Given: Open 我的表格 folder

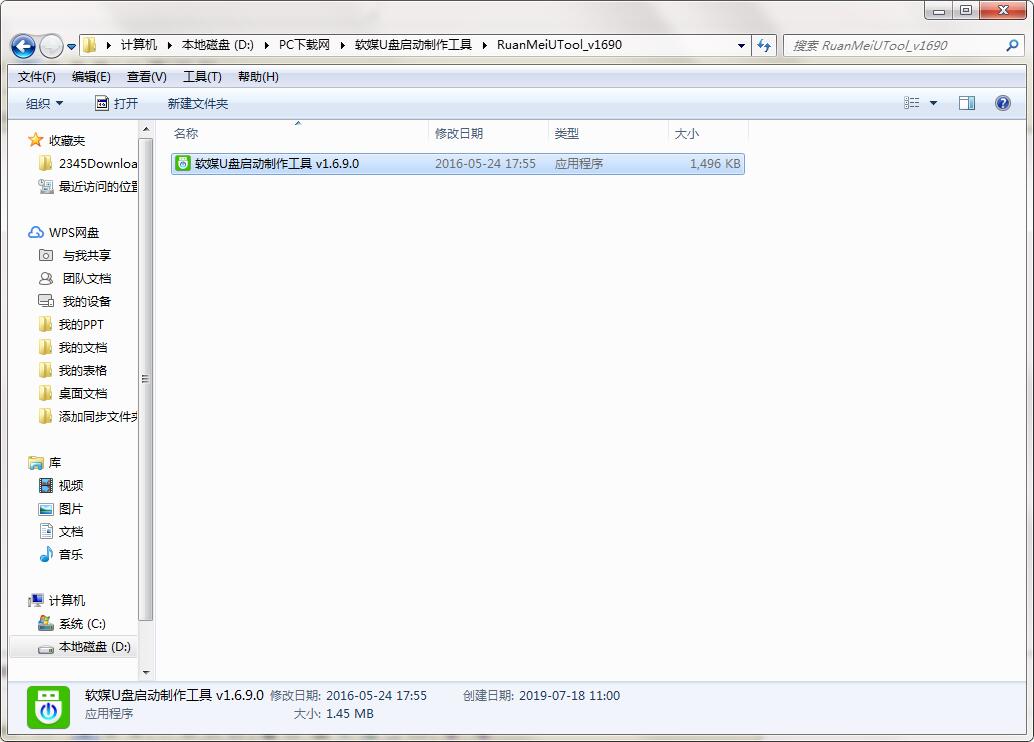Looking at the screenshot, I should click(x=73, y=371).
